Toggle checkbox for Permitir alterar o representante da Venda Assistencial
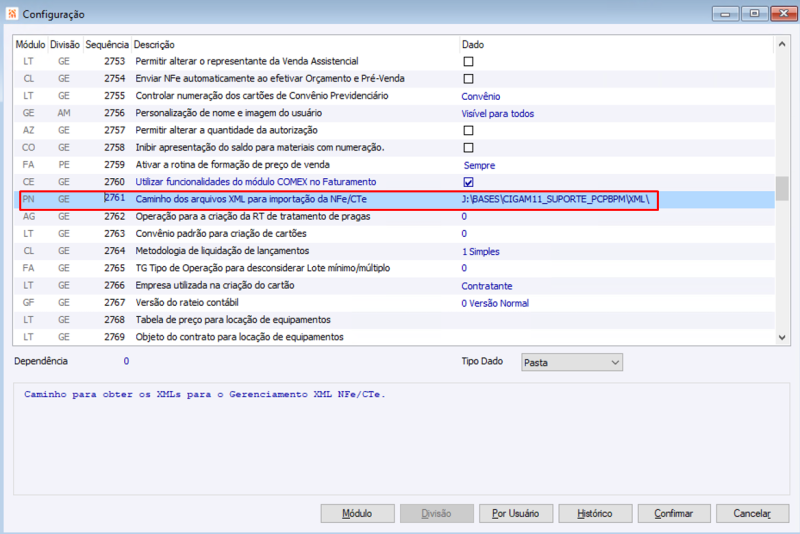The height and width of the screenshot is (534, 800). pyautogui.click(x=468, y=61)
